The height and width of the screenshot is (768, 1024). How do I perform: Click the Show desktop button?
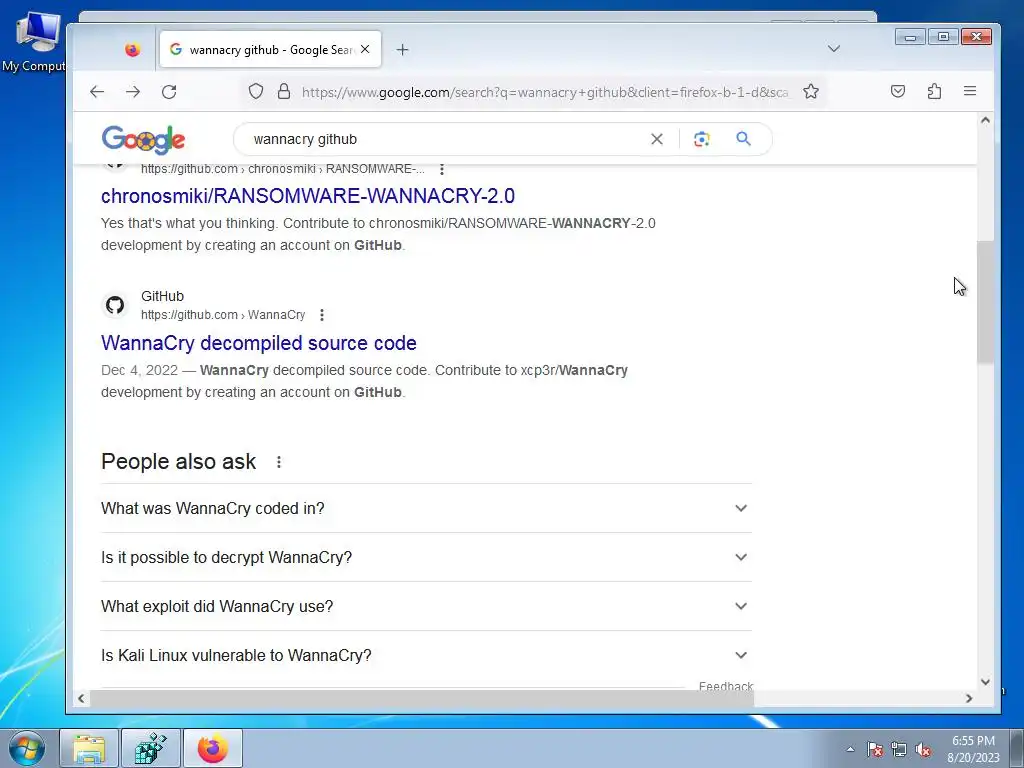[x=1017, y=748]
